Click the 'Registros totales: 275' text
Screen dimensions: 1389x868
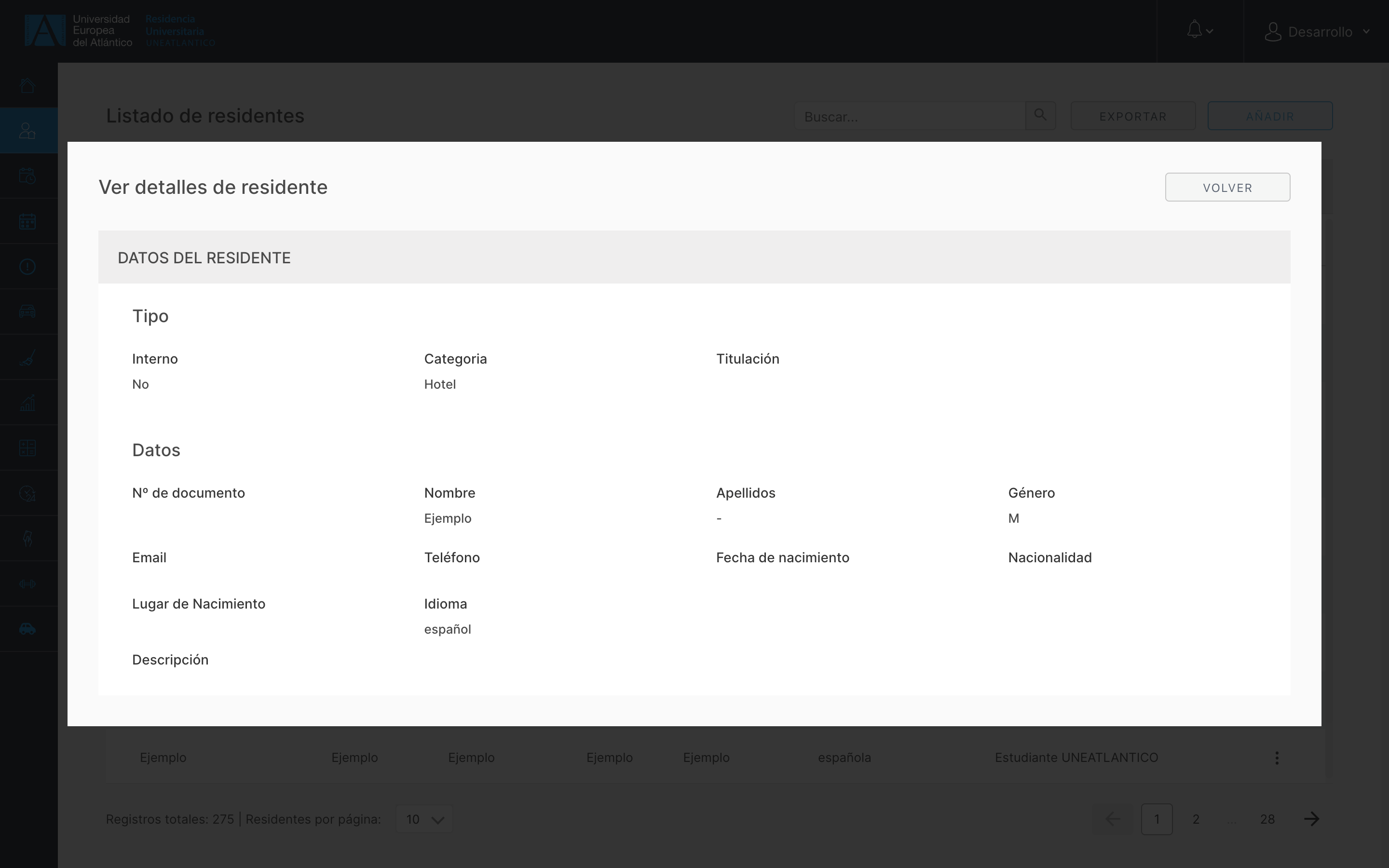170,819
